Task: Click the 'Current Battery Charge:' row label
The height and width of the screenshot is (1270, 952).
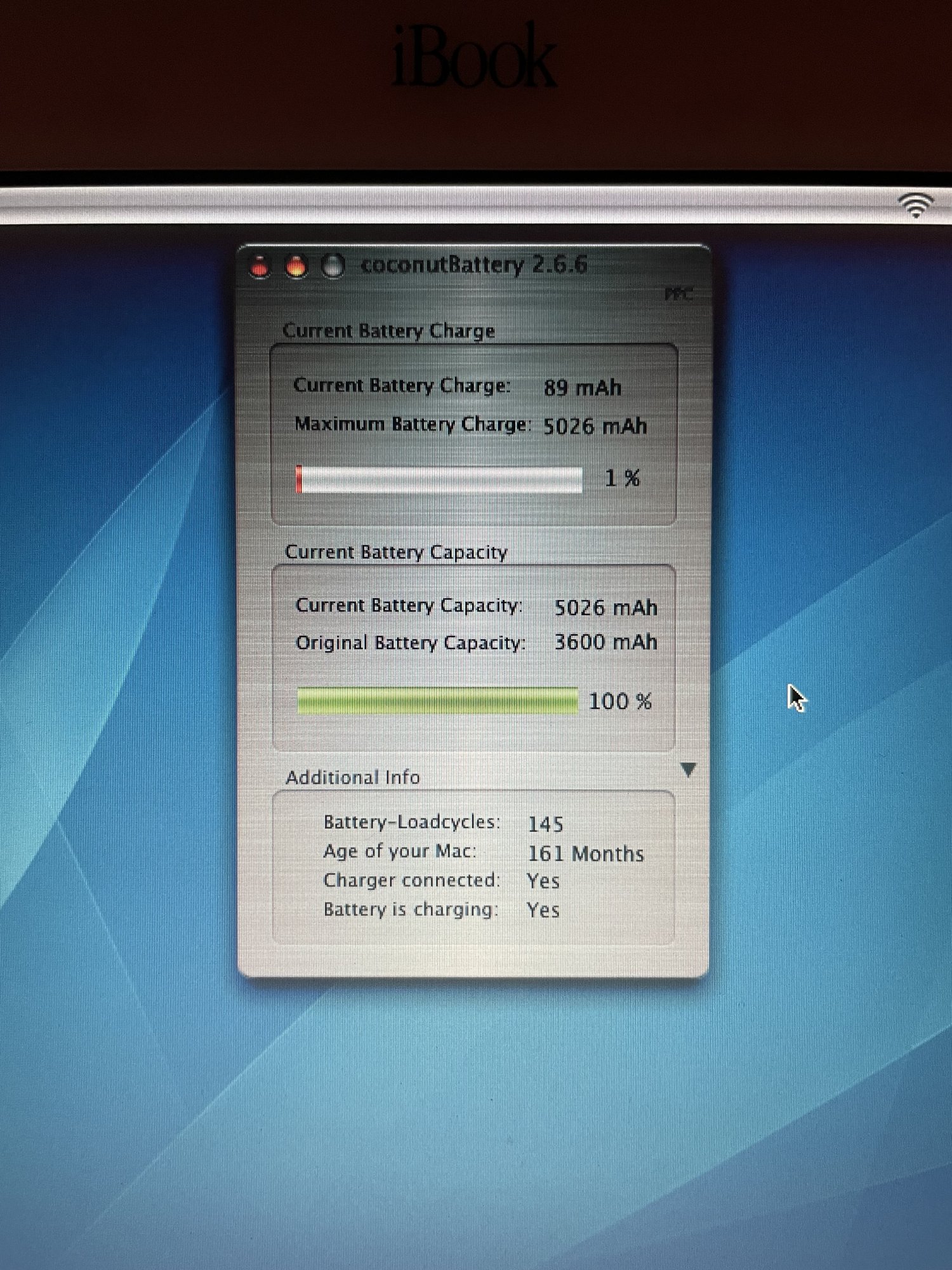Action: (x=402, y=385)
